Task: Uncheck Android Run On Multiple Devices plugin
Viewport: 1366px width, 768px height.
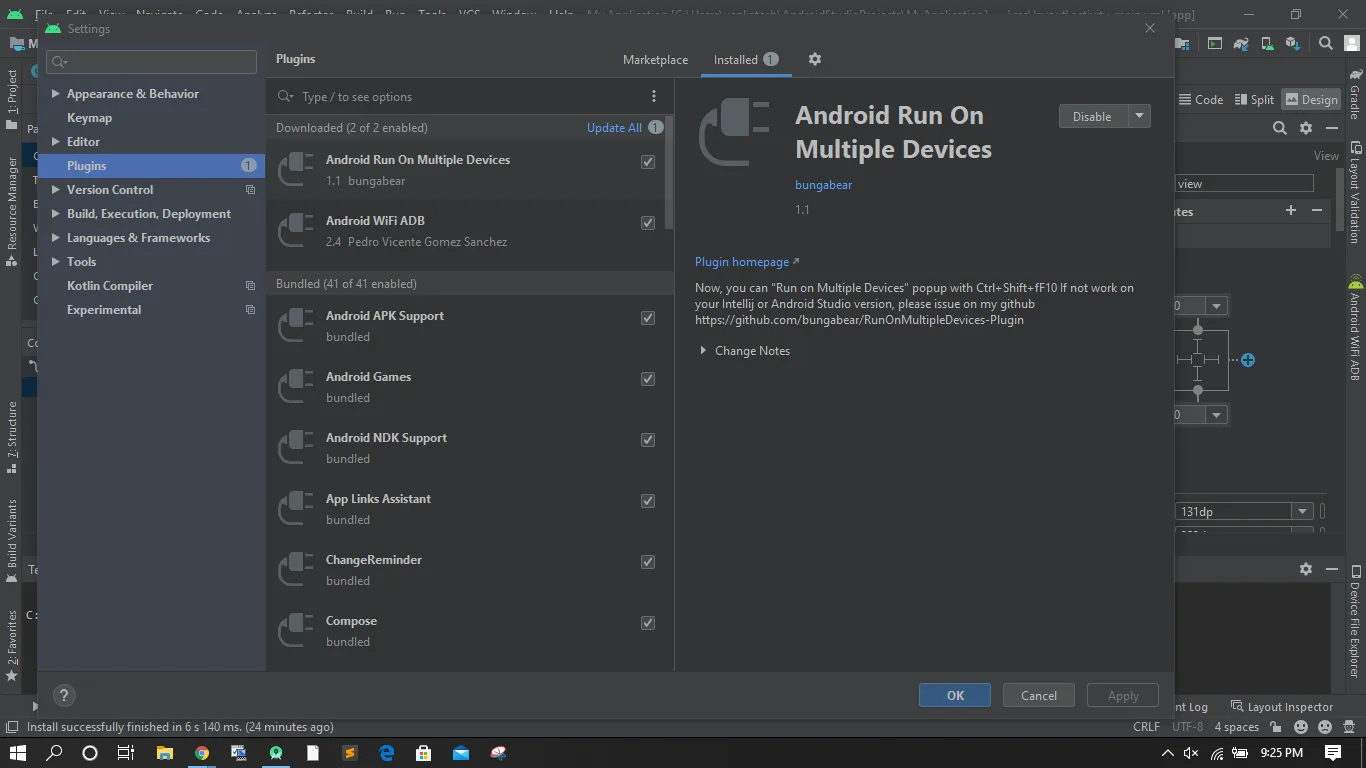Action: click(x=648, y=162)
